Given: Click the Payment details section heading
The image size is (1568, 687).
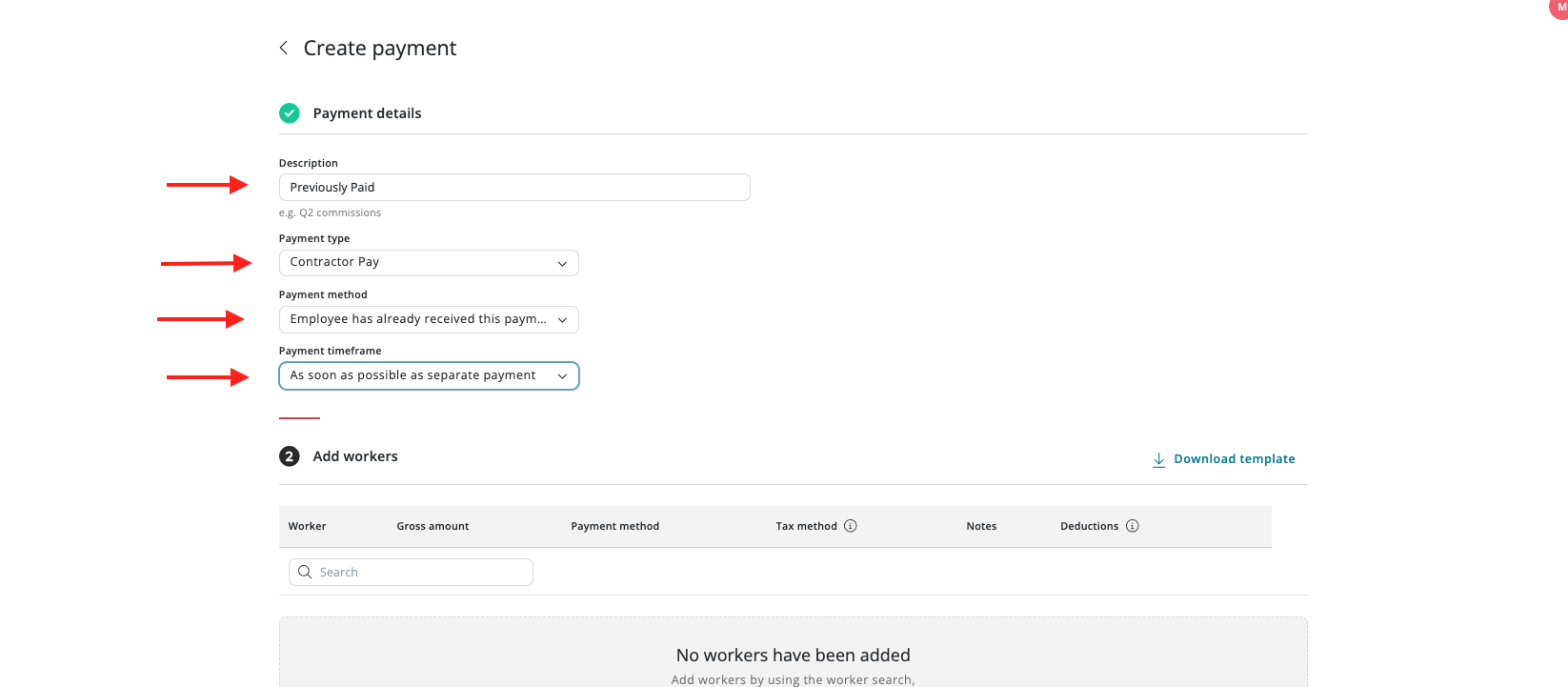Looking at the screenshot, I should pyautogui.click(x=367, y=113).
